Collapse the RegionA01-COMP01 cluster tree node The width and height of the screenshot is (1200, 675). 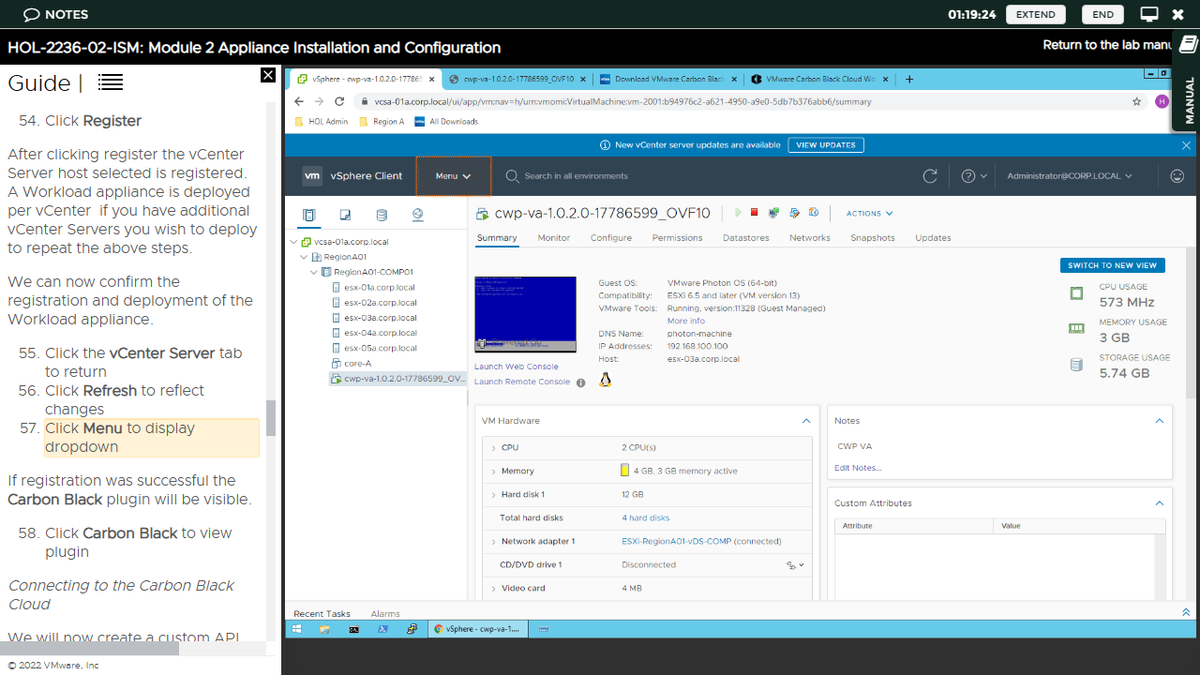click(x=314, y=272)
